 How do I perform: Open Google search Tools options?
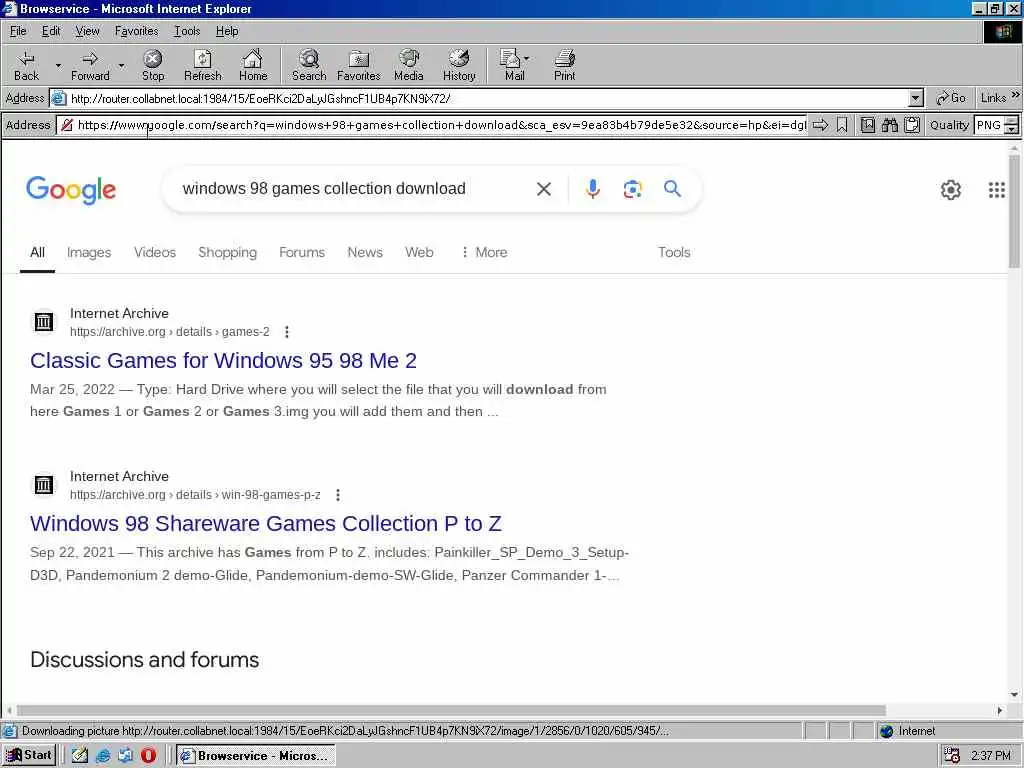point(674,252)
